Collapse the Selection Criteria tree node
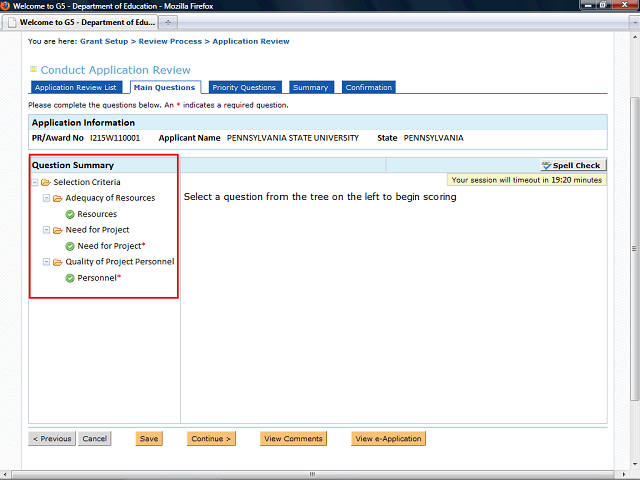Image resolution: width=640 pixels, height=480 pixels. [x=35, y=182]
